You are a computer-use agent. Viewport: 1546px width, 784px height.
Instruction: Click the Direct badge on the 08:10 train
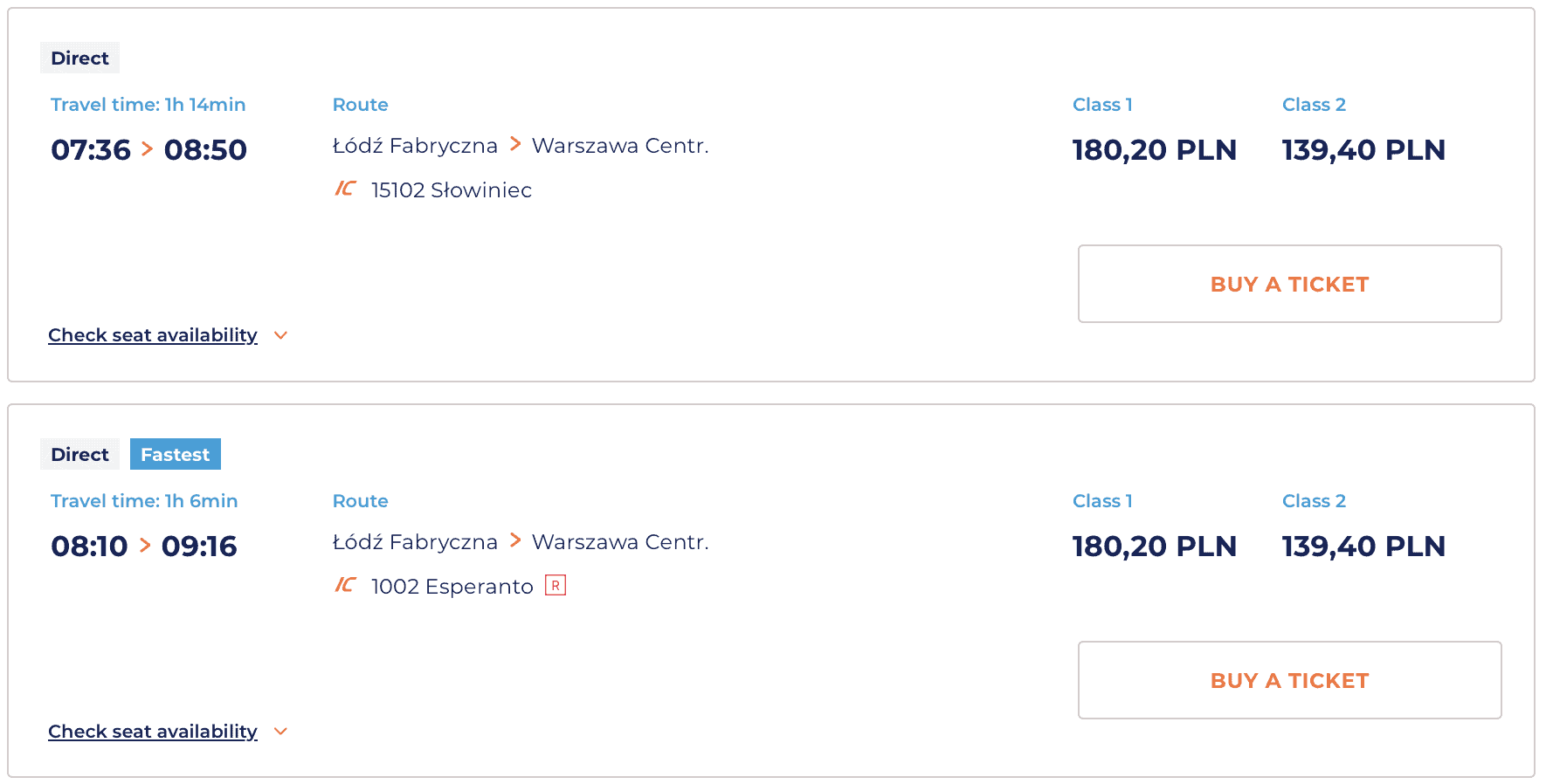(79, 454)
